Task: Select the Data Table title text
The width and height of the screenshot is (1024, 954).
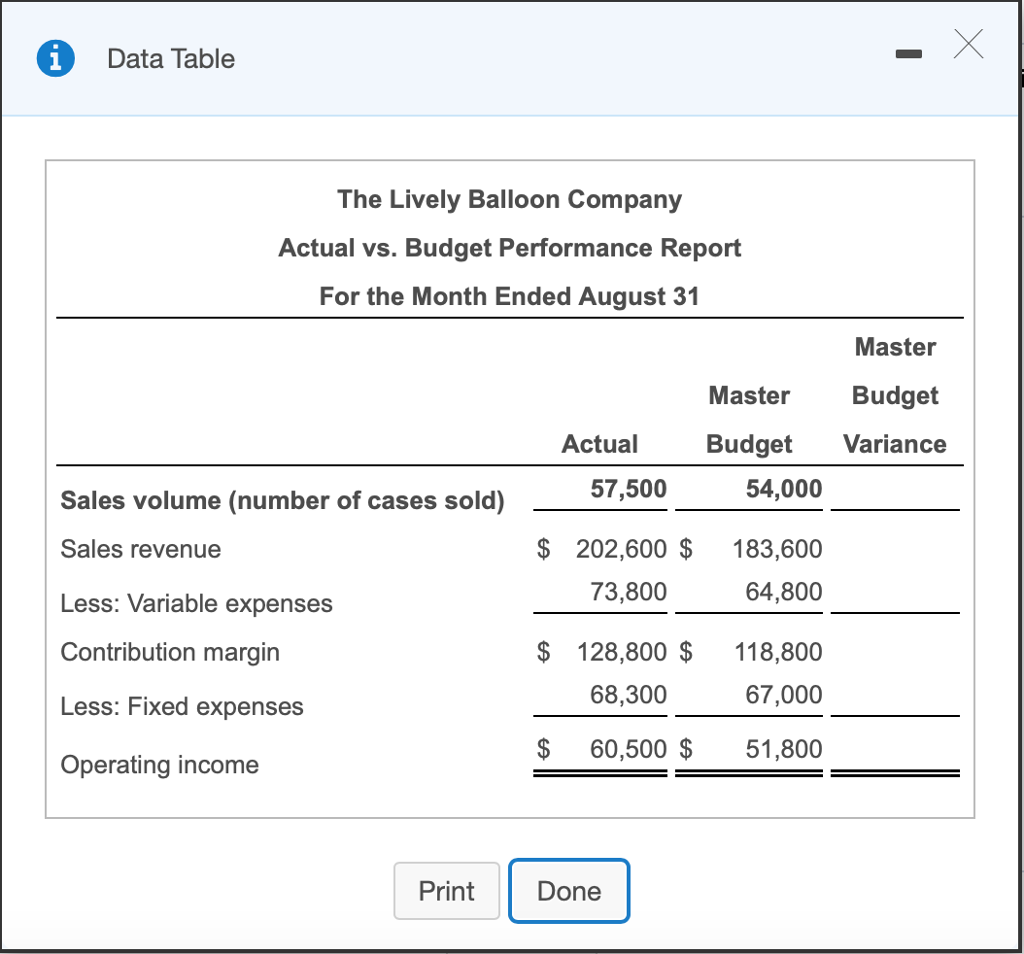Action: click(x=171, y=59)
